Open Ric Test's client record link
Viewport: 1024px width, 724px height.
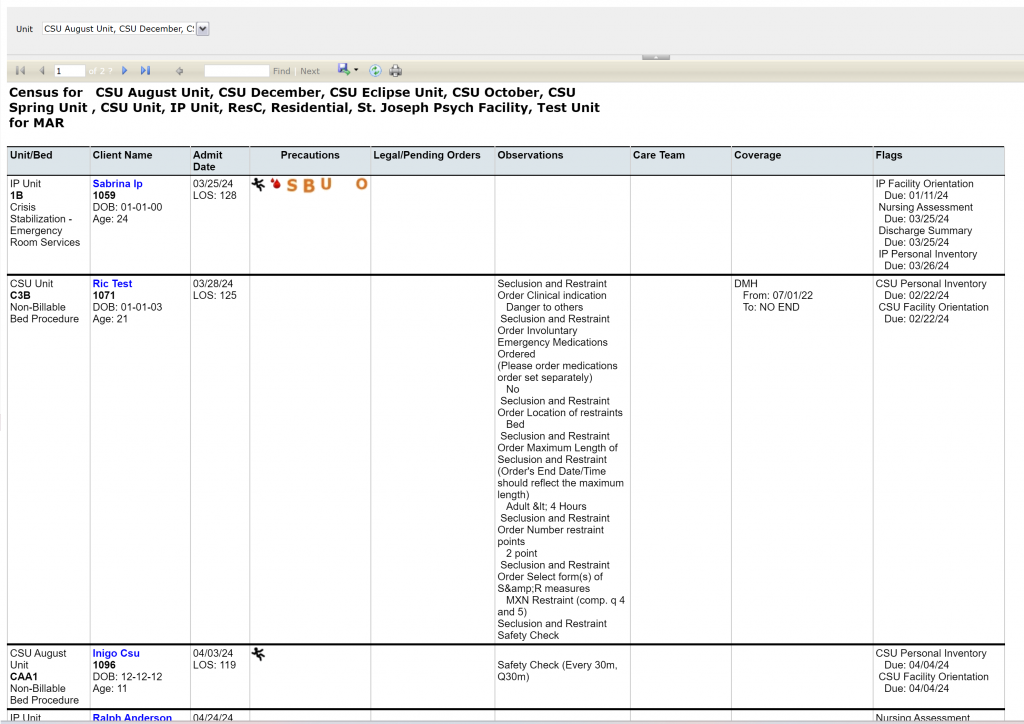click(111, 283)
